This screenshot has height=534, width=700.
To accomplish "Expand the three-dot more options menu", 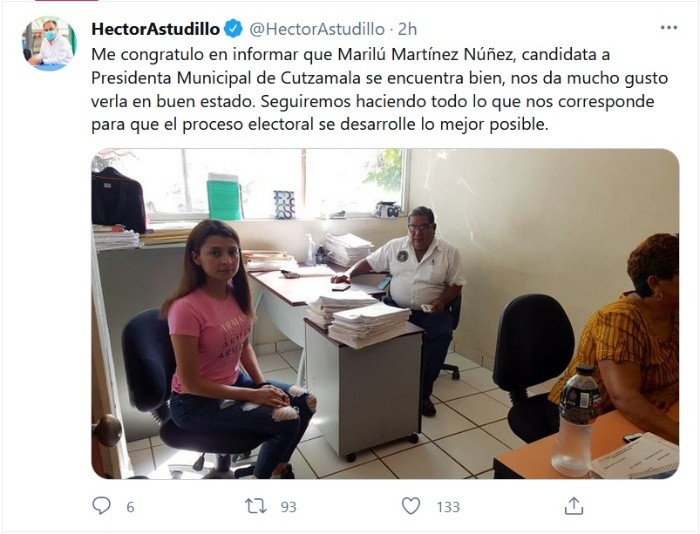I will pos(669,28).
